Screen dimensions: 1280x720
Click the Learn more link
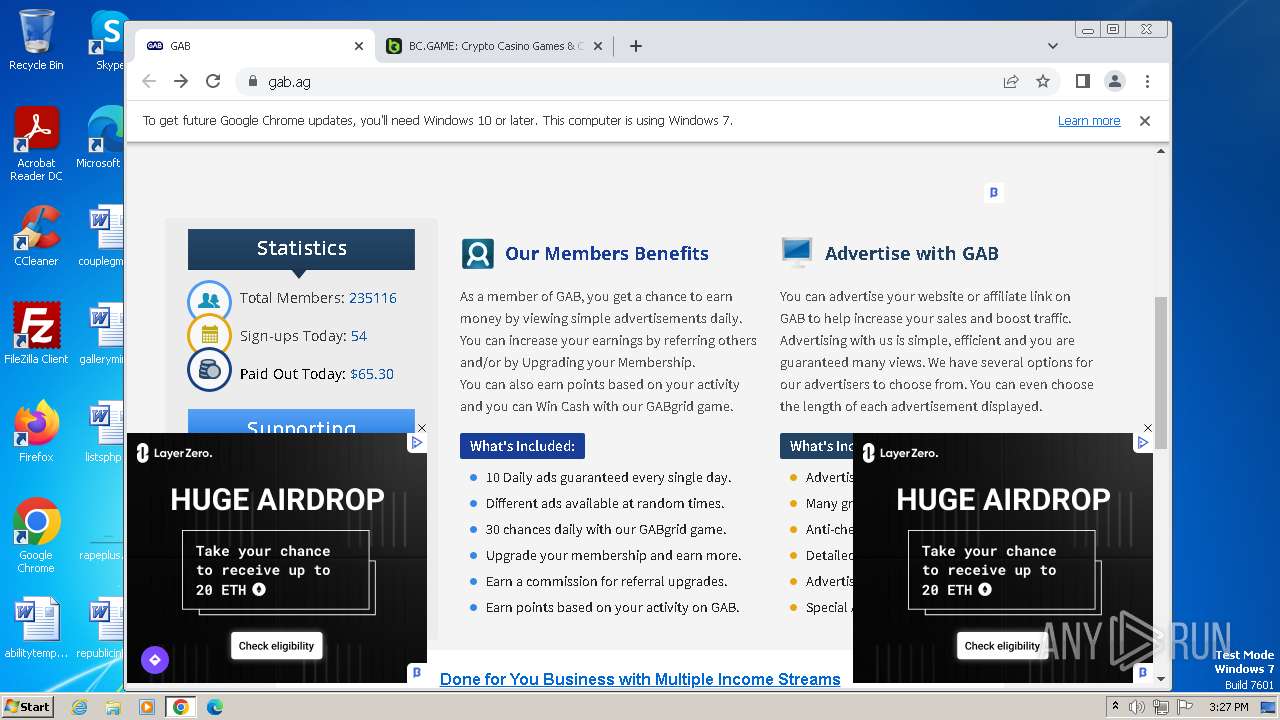[1089, 120]
